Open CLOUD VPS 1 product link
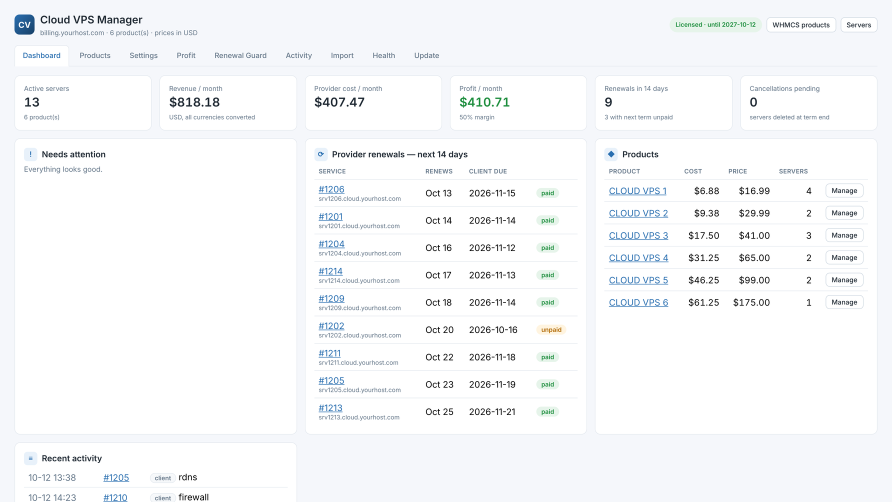Viewport: 892px width, 502px height. tap(638, 191)
